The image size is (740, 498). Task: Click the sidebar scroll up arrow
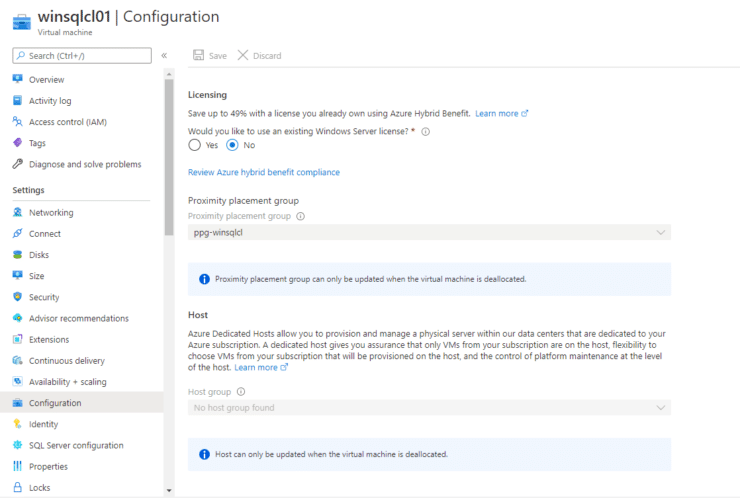[169, 75]
